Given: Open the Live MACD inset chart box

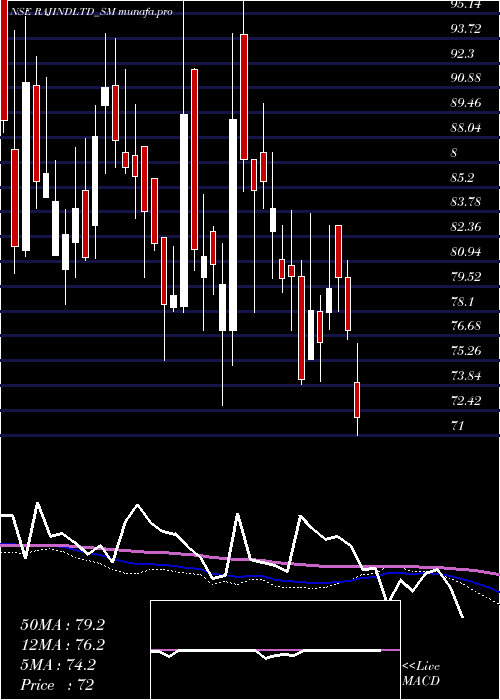Looking at the screenshot, I should [275, 650].
